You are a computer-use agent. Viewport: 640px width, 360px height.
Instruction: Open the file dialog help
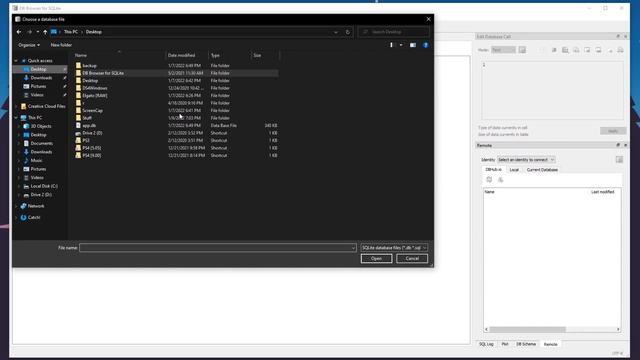pyautogui.click(x=425, y=45)
